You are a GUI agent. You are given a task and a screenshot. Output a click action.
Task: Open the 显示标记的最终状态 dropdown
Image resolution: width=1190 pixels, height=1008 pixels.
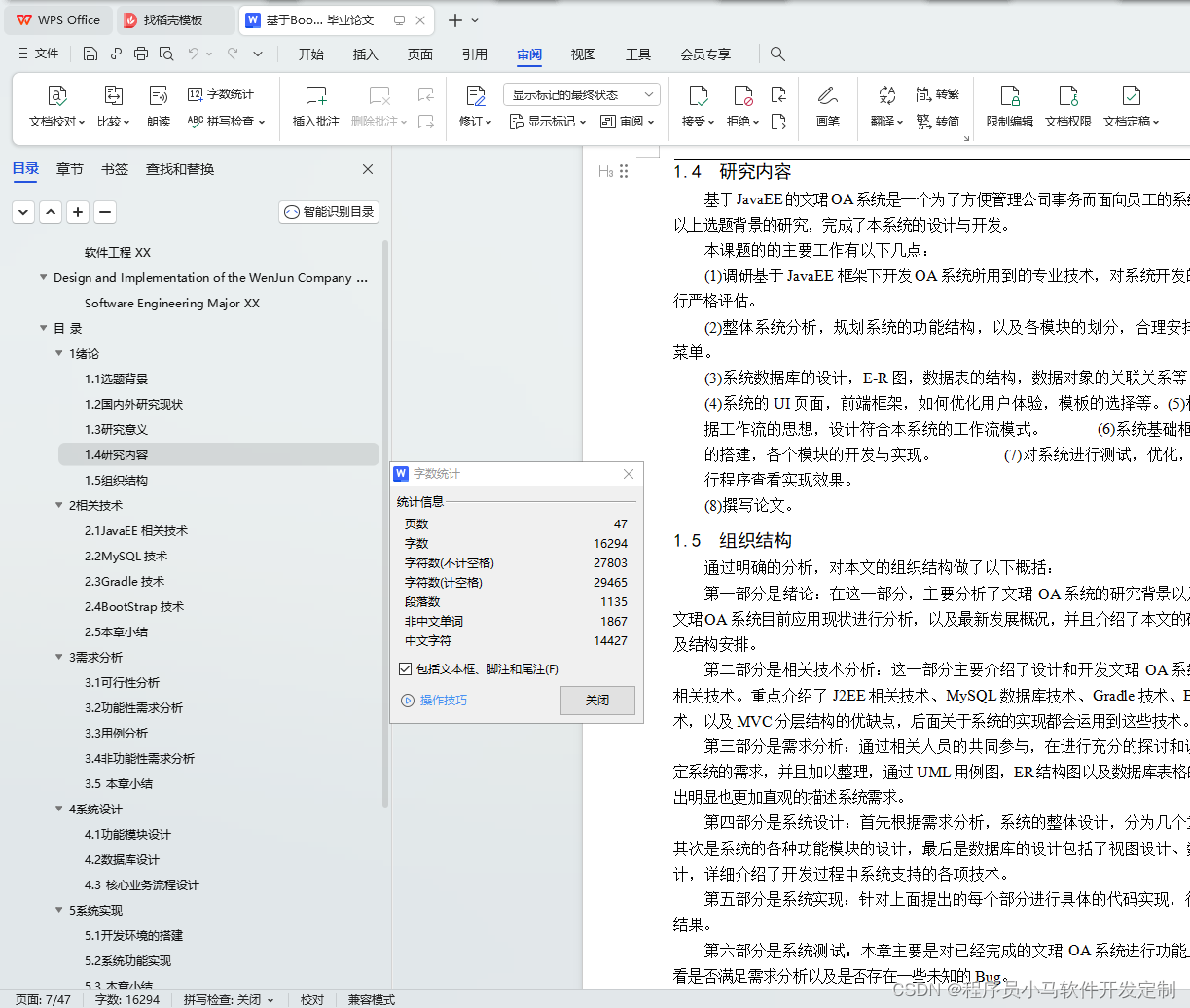pos(580,93)
